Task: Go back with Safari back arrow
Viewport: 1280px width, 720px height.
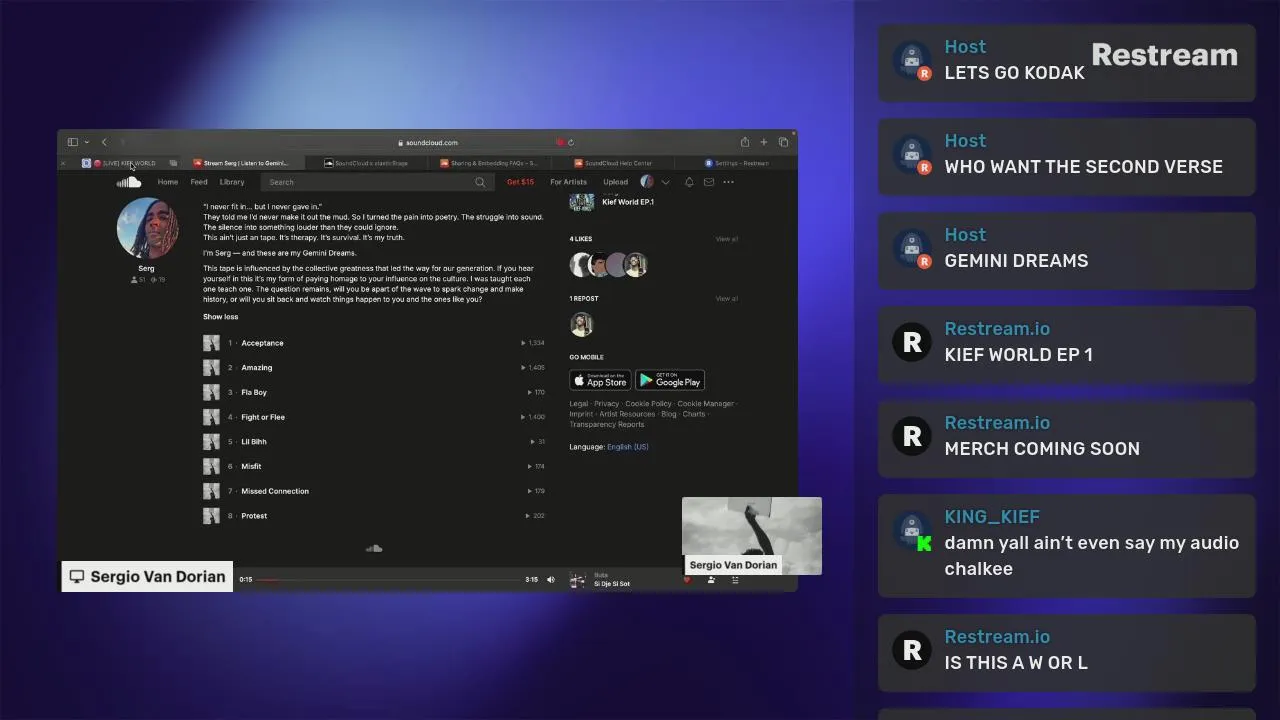Action: 104,142
